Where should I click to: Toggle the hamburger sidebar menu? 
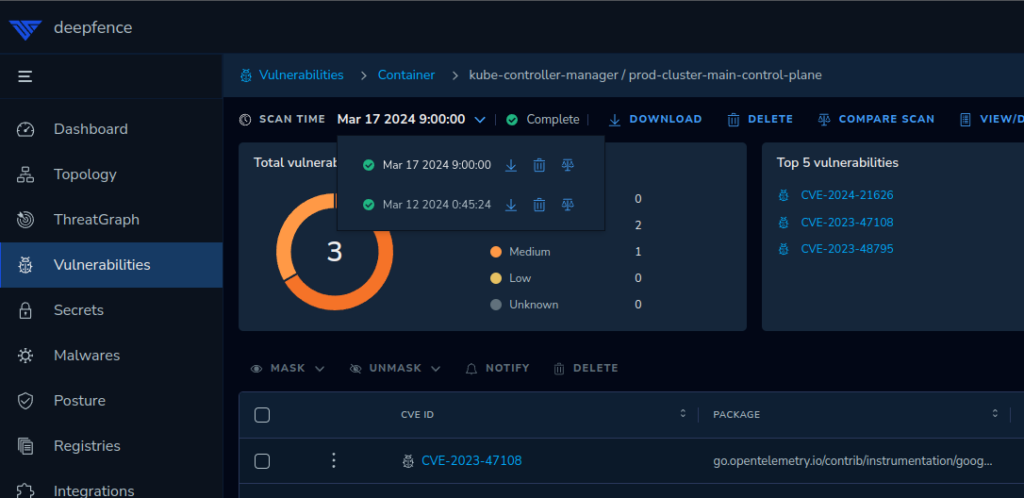(x=25, y=77)
